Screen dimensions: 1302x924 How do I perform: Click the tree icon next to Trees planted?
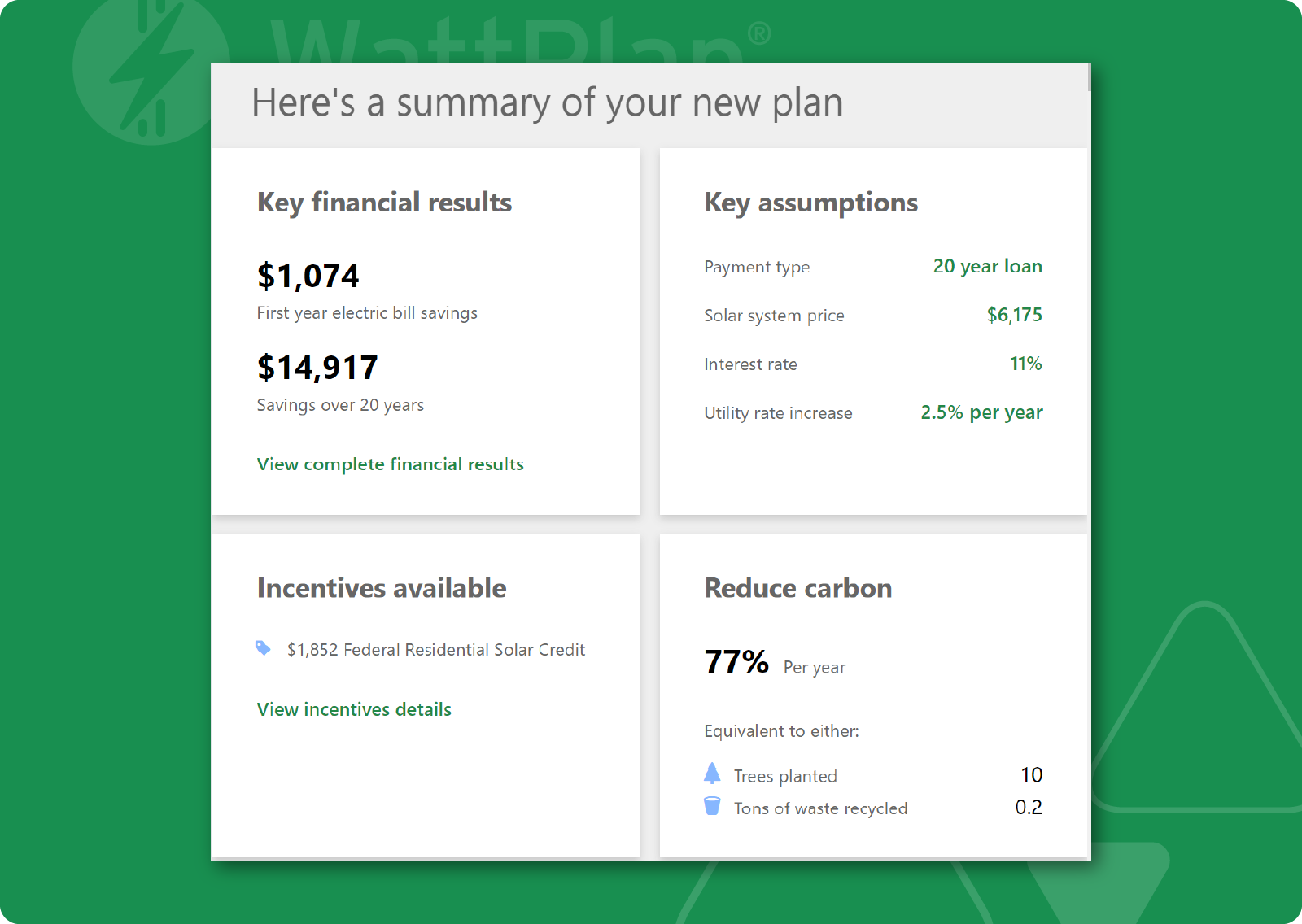(x=712, y=774)
